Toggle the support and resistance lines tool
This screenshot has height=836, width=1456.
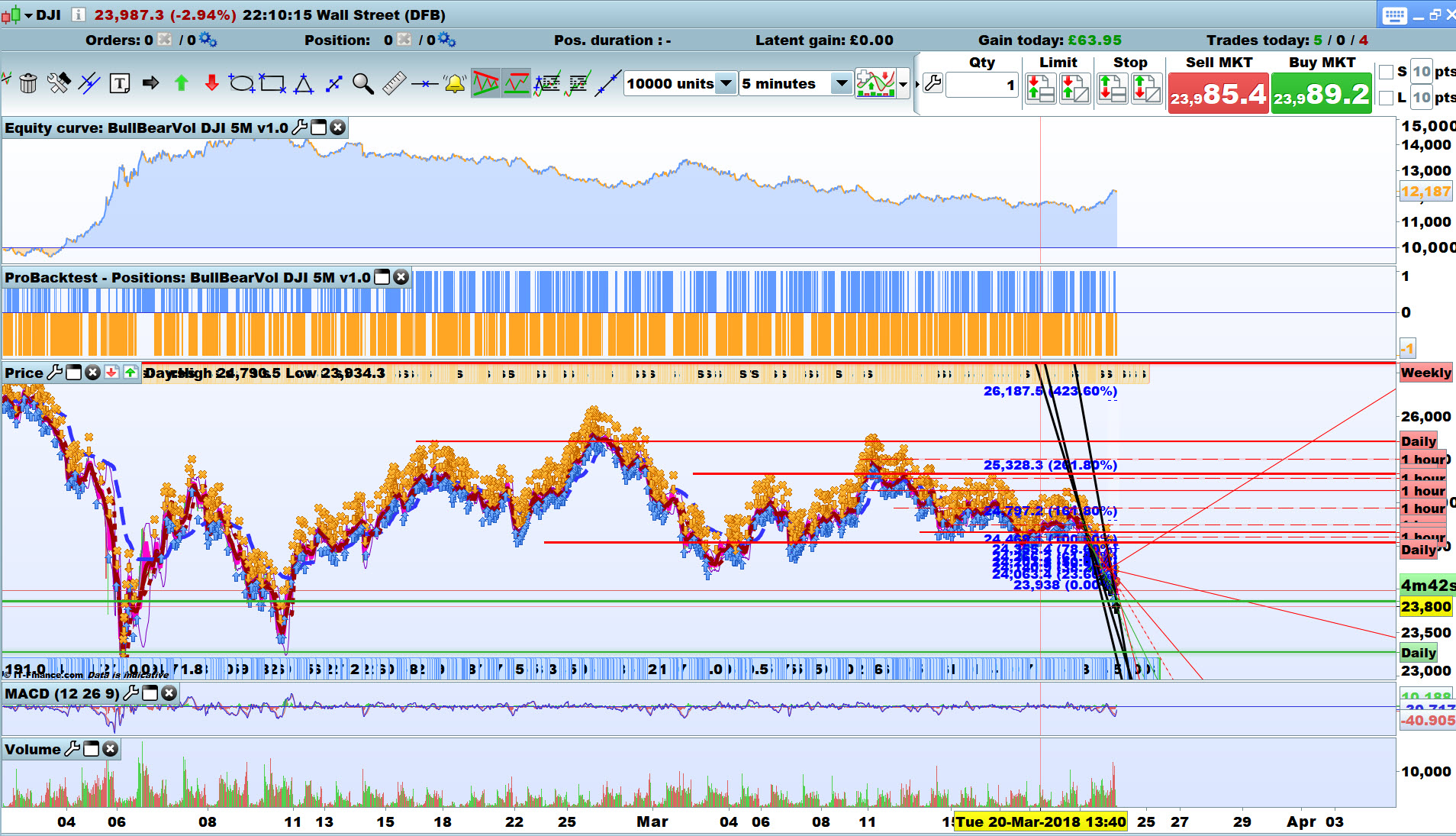point(517,83)
